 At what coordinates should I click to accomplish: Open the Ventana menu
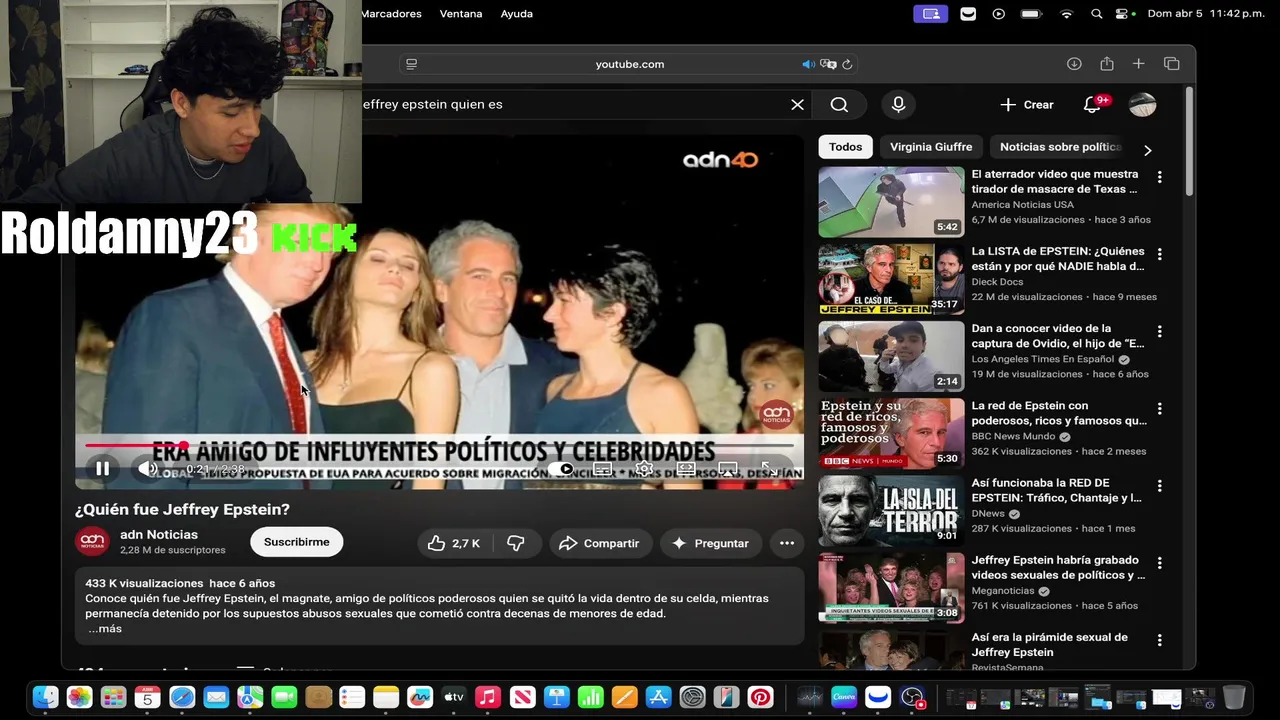tap(461, 14)
